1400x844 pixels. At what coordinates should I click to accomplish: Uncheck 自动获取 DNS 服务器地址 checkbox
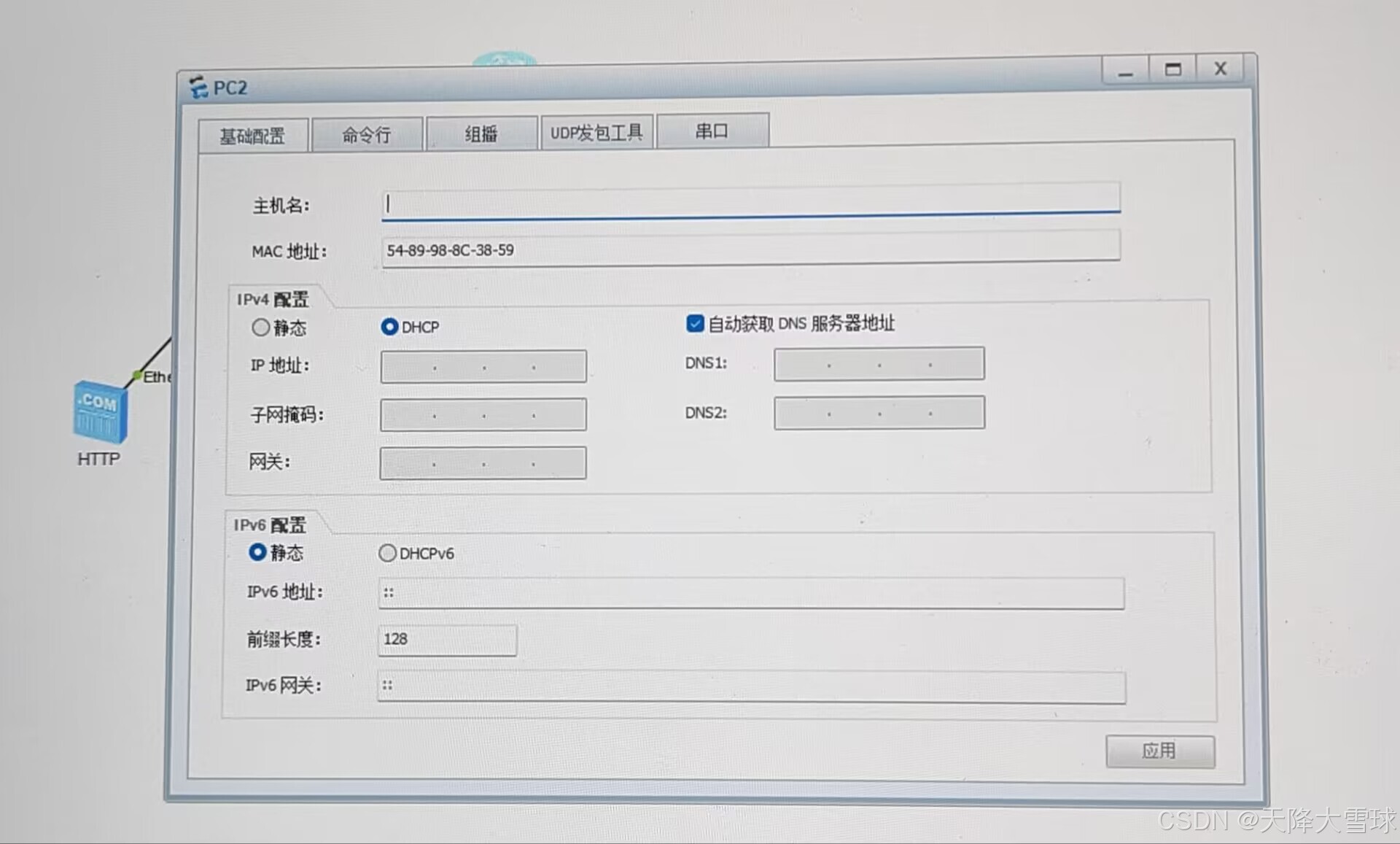point(695,323)
